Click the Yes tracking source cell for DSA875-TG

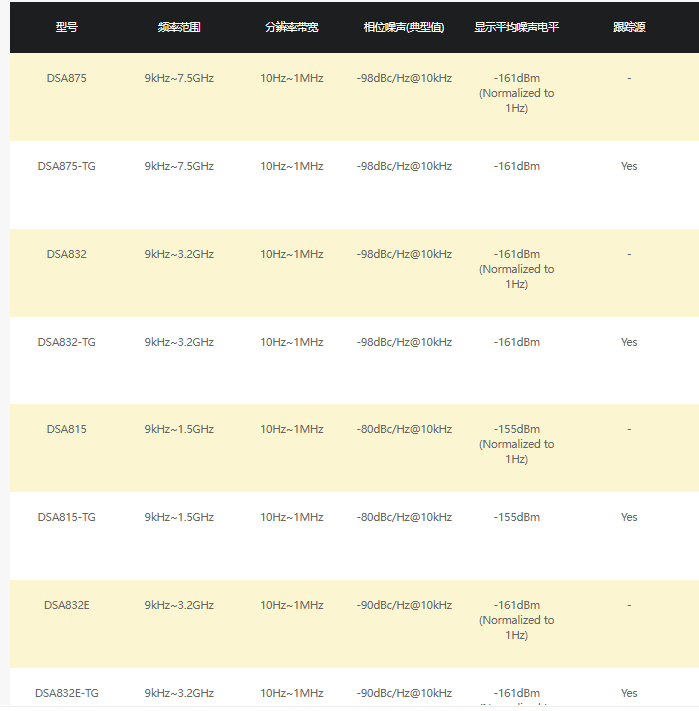(629, 166)
